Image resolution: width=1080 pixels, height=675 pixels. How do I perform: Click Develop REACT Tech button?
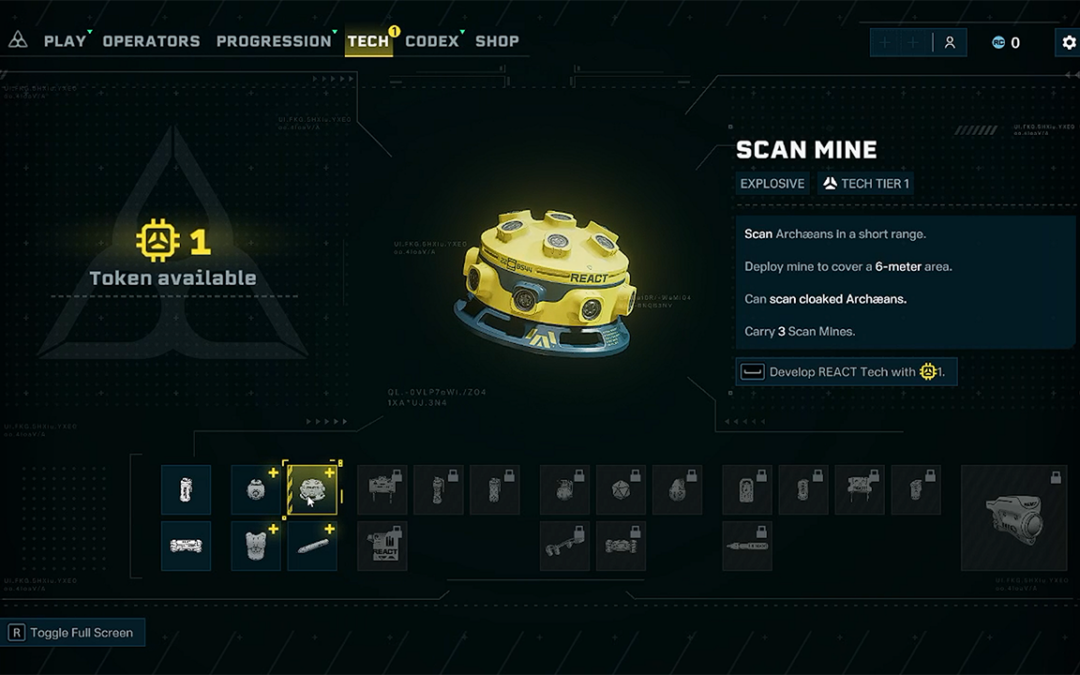point(847,372)
